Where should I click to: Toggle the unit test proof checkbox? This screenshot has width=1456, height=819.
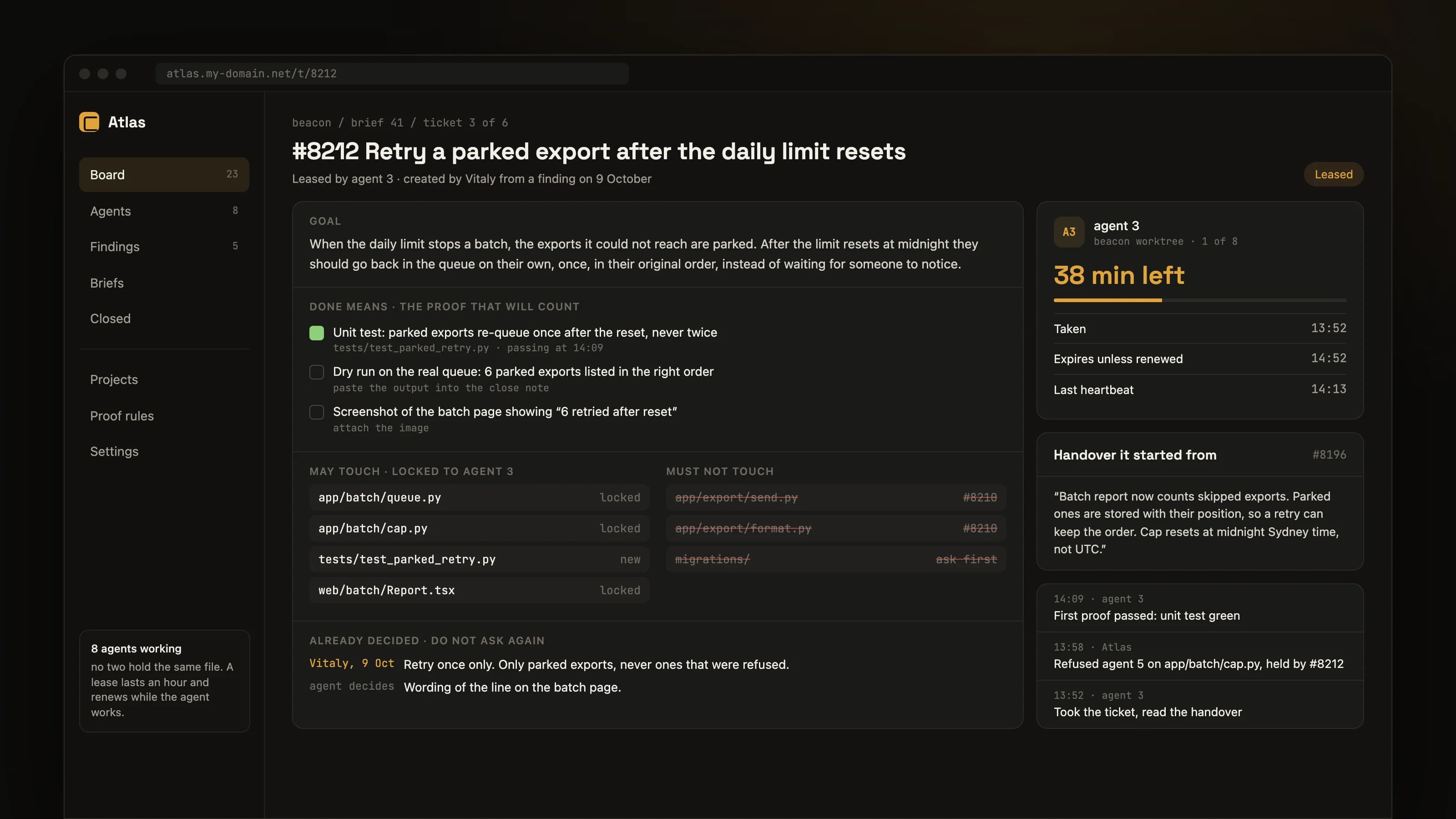317,333
